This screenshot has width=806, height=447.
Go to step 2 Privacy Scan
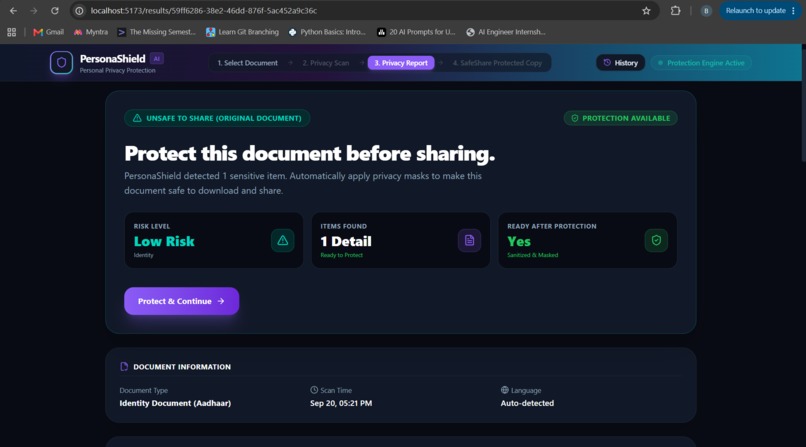325,63
